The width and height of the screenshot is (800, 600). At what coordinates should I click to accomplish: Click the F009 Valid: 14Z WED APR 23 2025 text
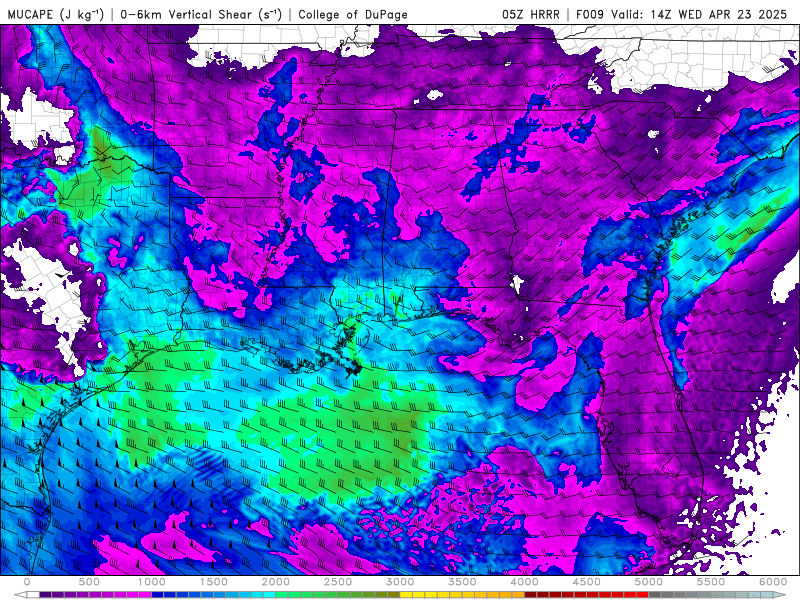[x=682, y=14]
